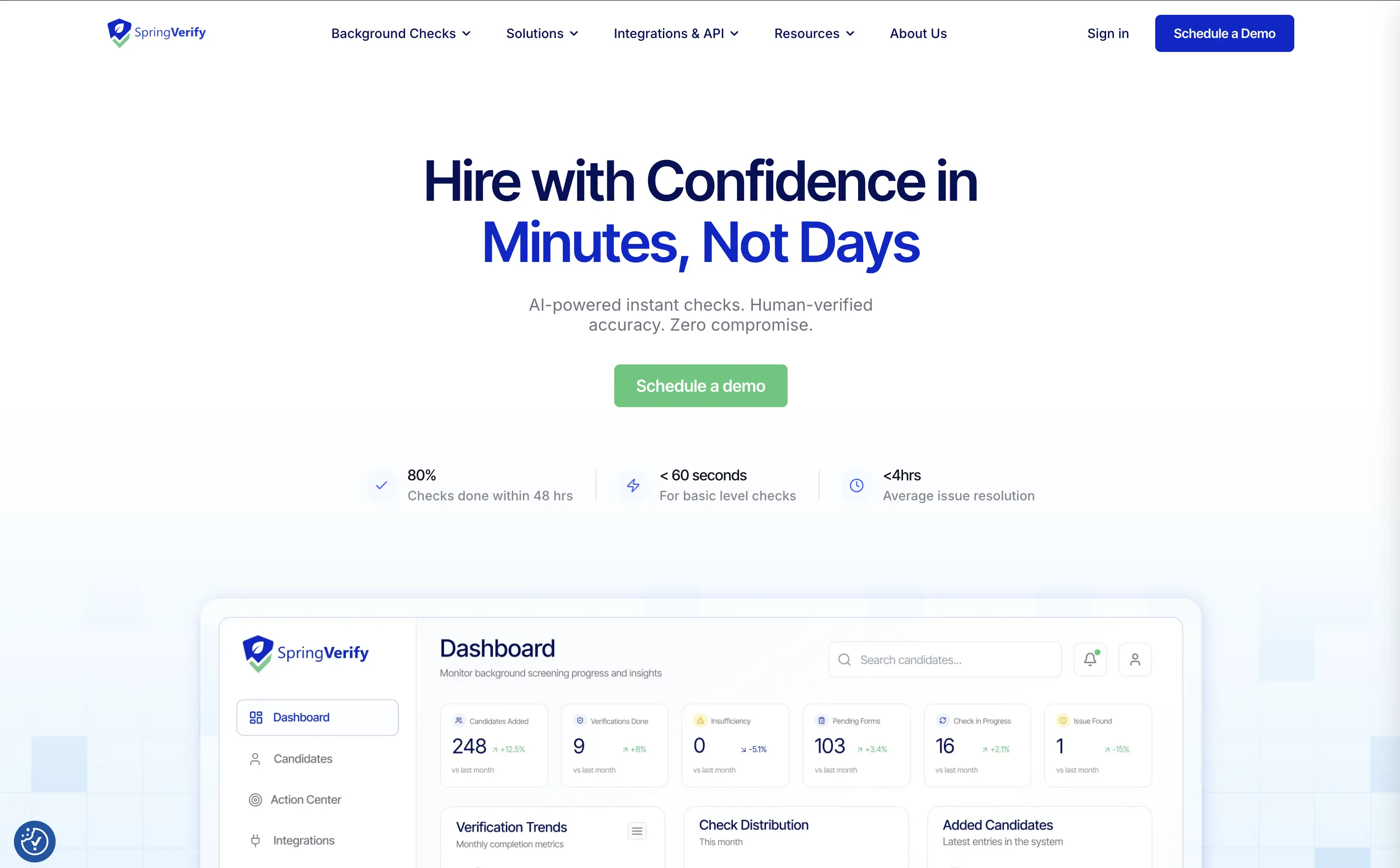Click the Insufficiency warning triangle icon
Image resolution: width=1400 pixels, height=868 pixels.
pos(700,720)
